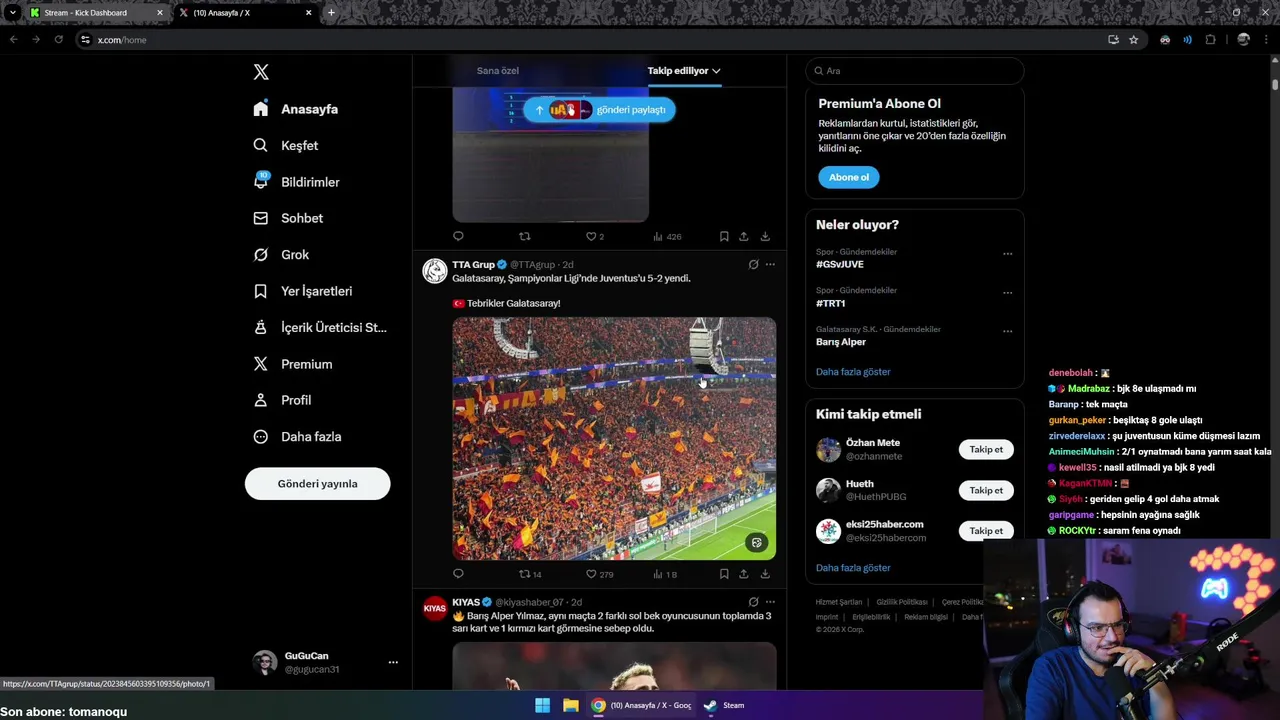Open File Explorer from taskbar
Image resolution: width=1280 pixels, height=720 pixels.
point(570,705)
